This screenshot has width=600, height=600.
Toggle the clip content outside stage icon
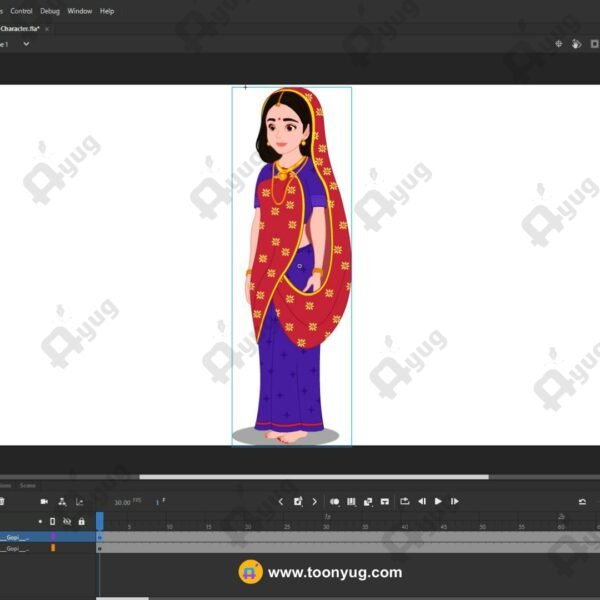pyautogui.click(x=594, y=44)
